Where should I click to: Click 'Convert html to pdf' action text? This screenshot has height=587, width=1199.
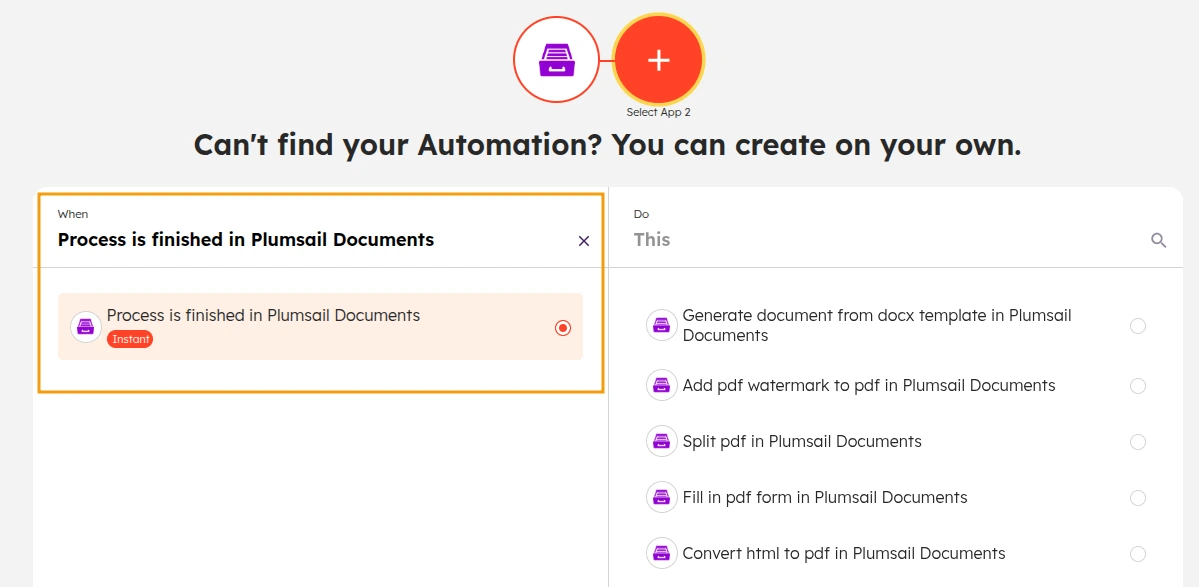coord(843,553)
